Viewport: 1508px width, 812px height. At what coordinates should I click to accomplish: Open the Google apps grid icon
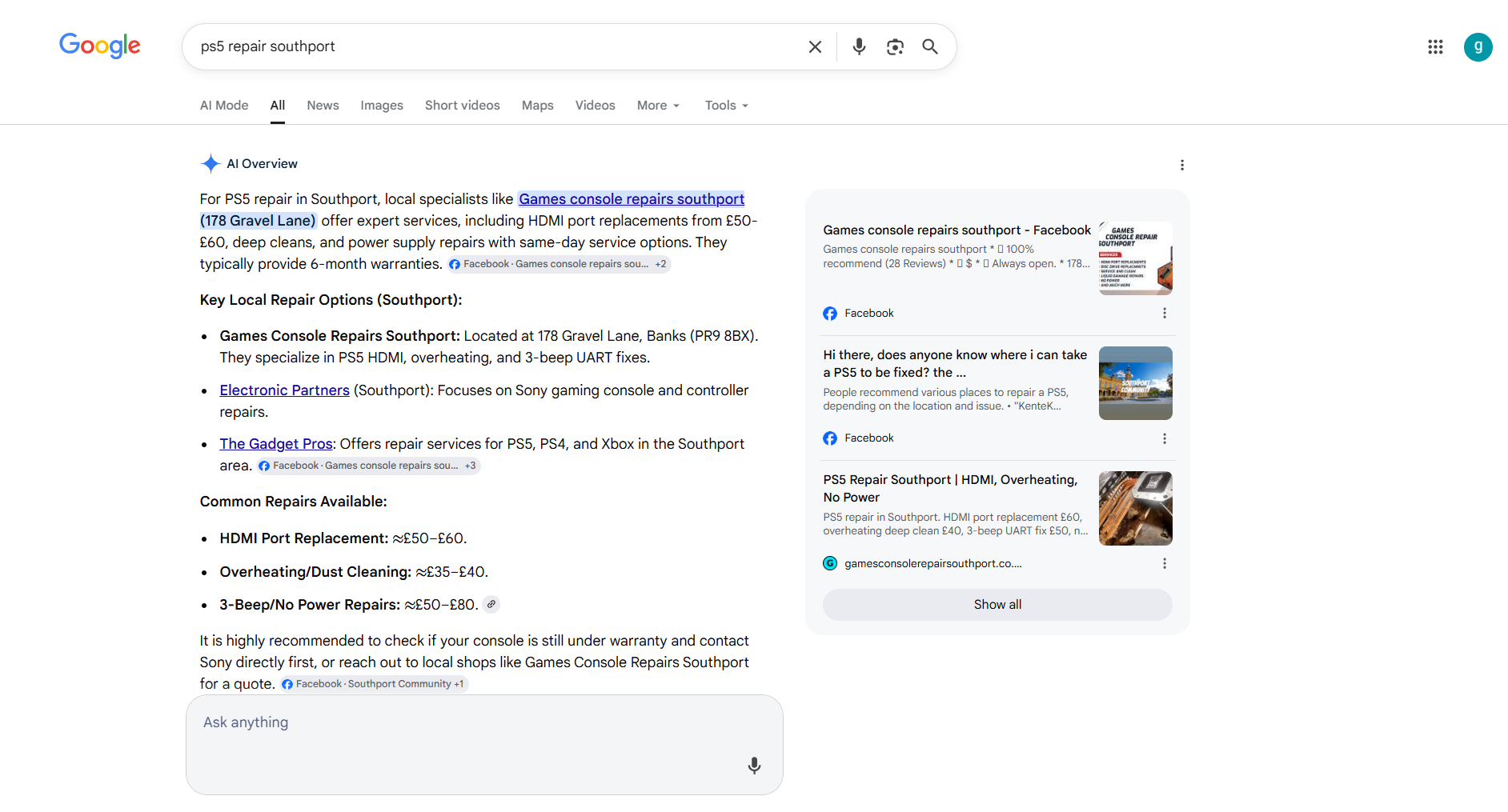coord(1435,46)
